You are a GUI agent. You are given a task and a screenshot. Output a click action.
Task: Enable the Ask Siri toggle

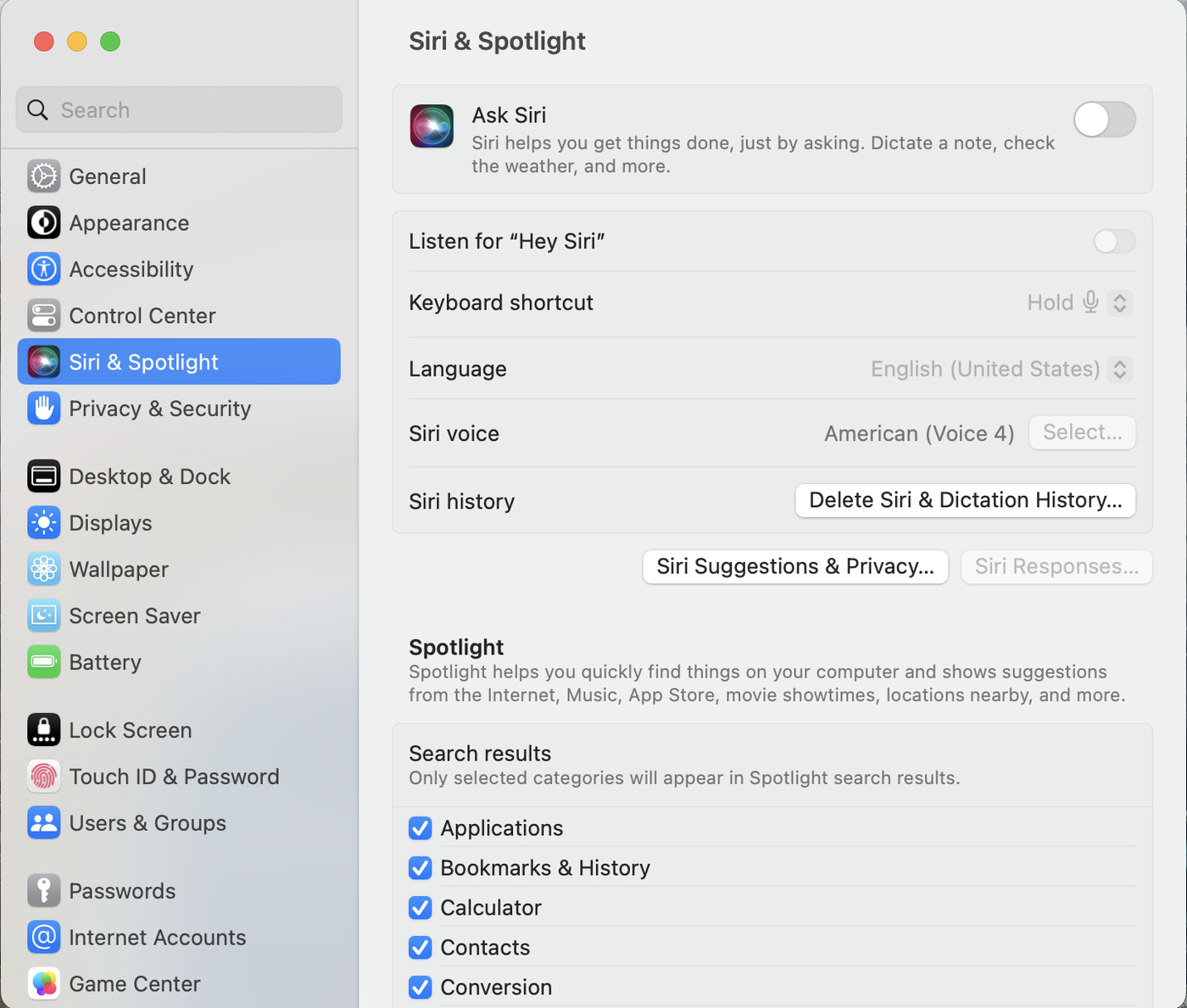pyautogui.click(x=1104, y=120)
